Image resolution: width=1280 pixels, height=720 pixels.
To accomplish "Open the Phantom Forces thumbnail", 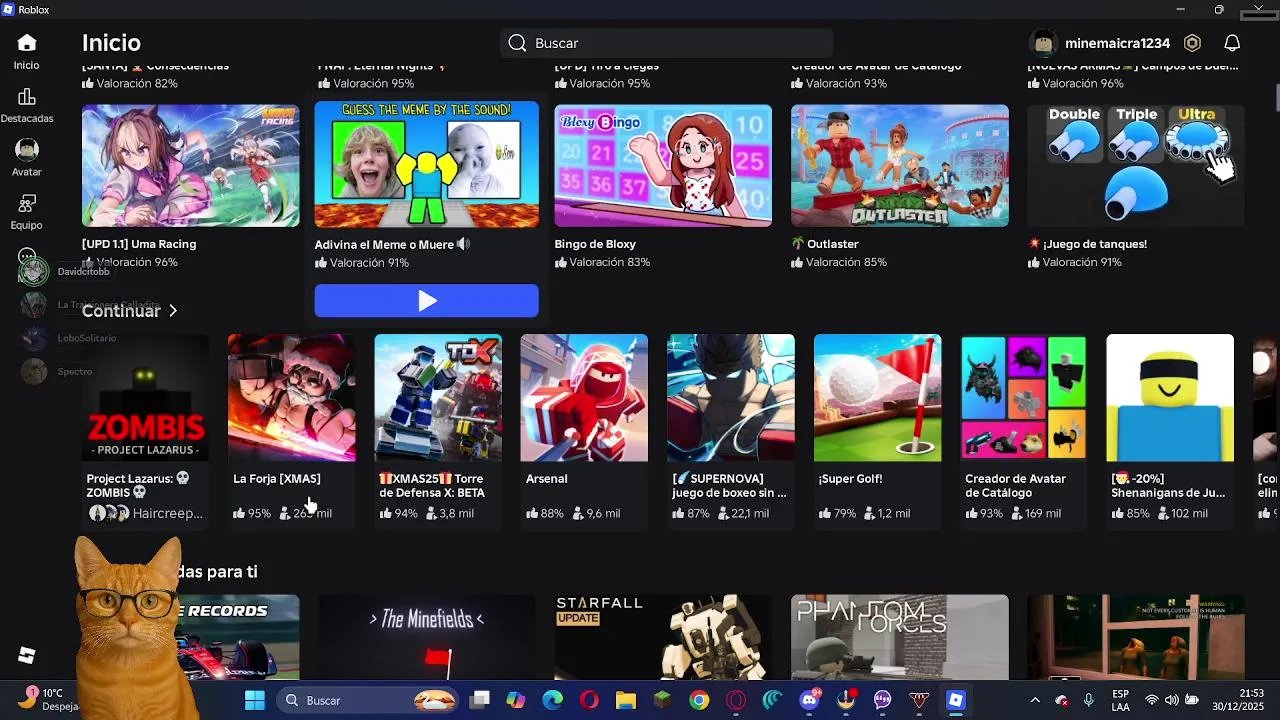I will pyautogui.click(x=900, y=637).
